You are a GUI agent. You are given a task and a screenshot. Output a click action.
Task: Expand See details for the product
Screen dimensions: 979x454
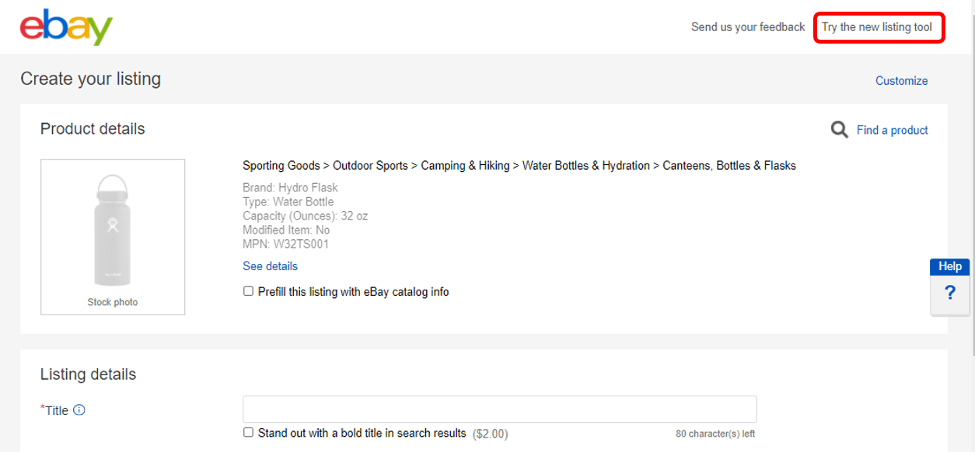(270, 266)
